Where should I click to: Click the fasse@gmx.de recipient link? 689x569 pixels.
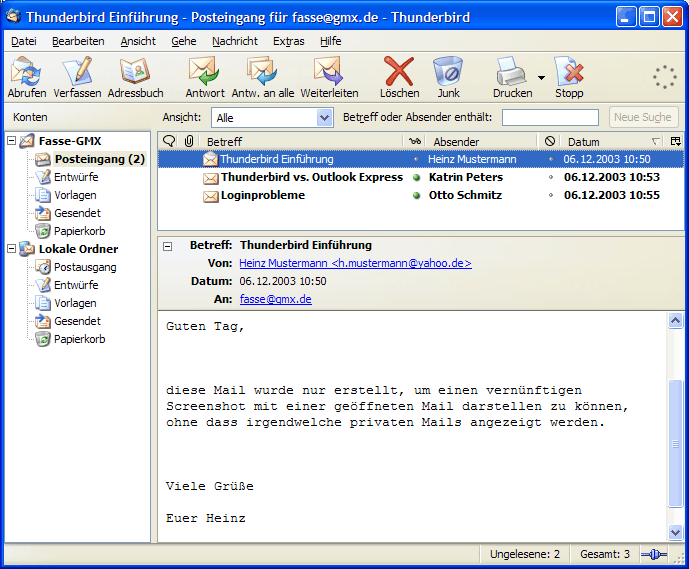[276, 299]
